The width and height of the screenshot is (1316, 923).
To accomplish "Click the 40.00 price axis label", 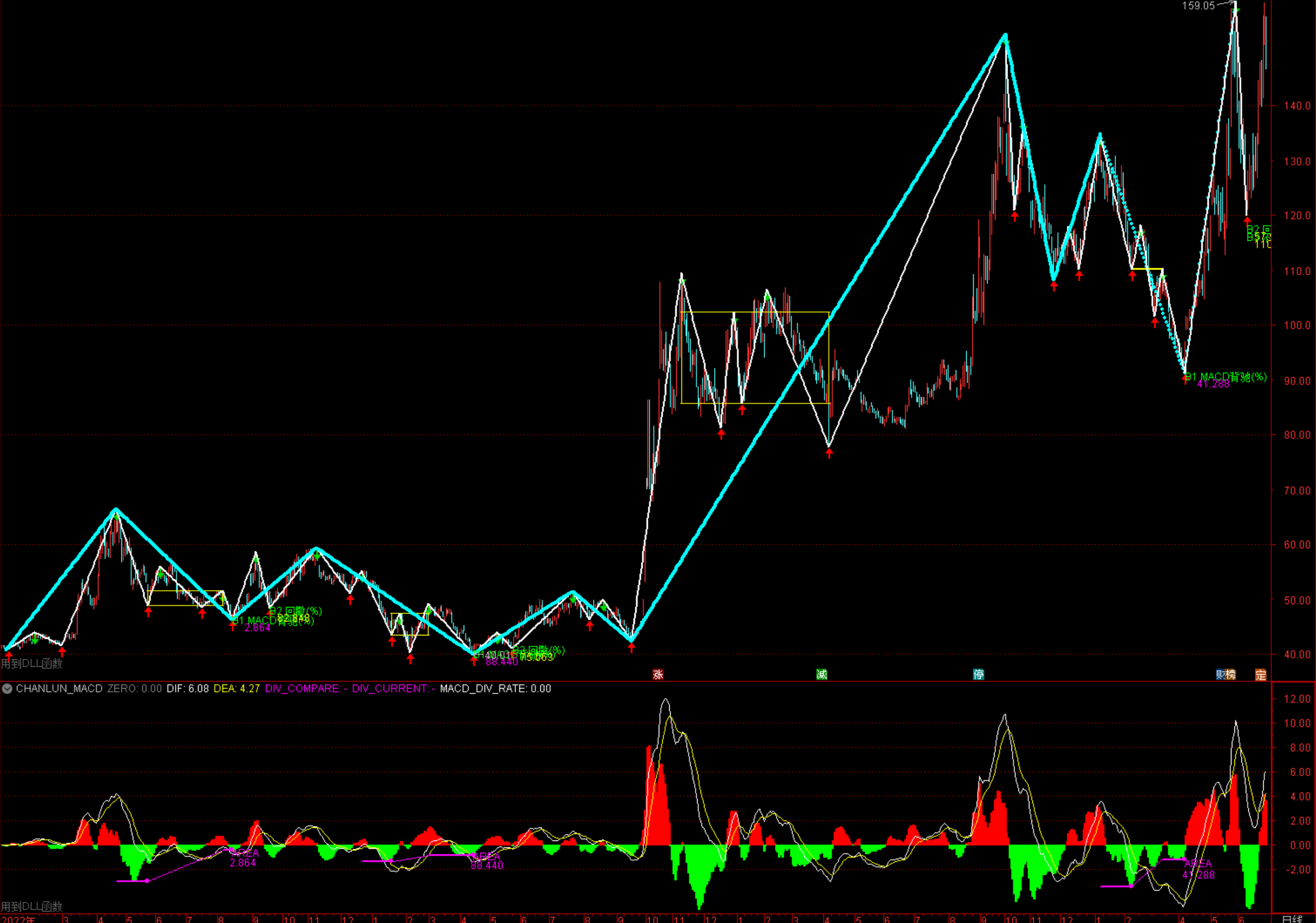I will tap(1297, 654).
